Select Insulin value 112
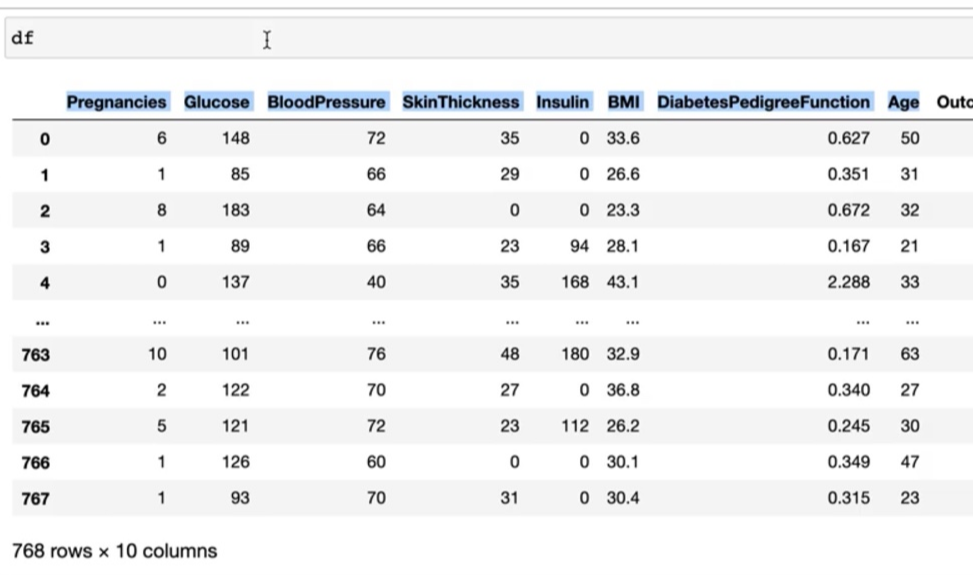The width and height of the screenshot is (973, 575). 575,426
